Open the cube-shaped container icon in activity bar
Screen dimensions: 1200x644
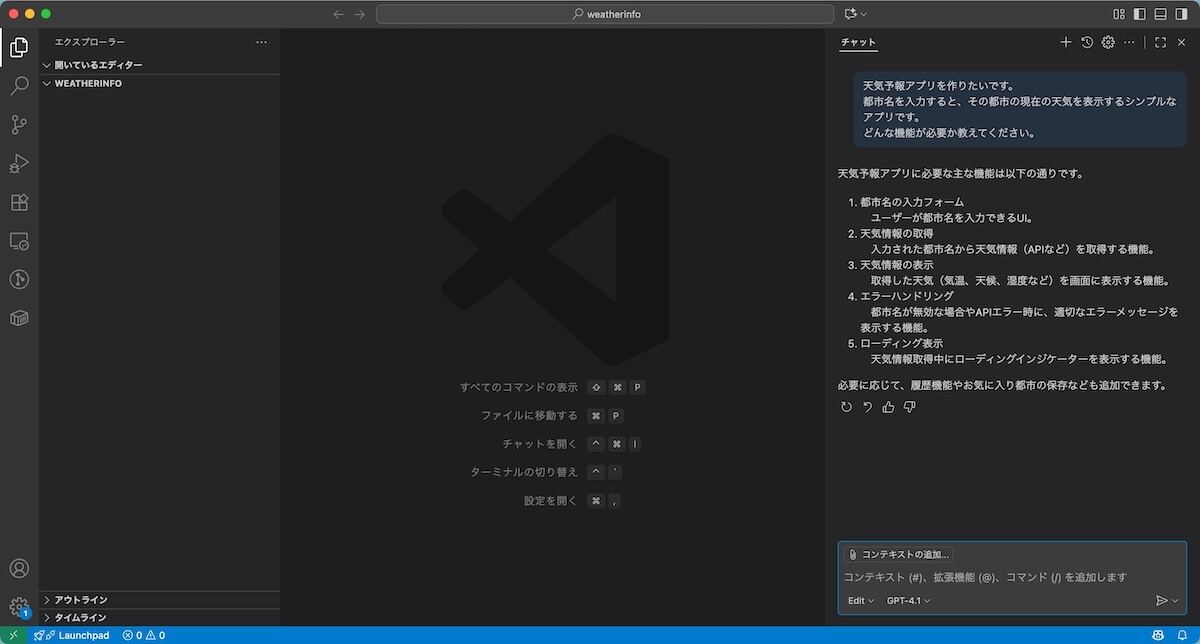tap(19, 318)
